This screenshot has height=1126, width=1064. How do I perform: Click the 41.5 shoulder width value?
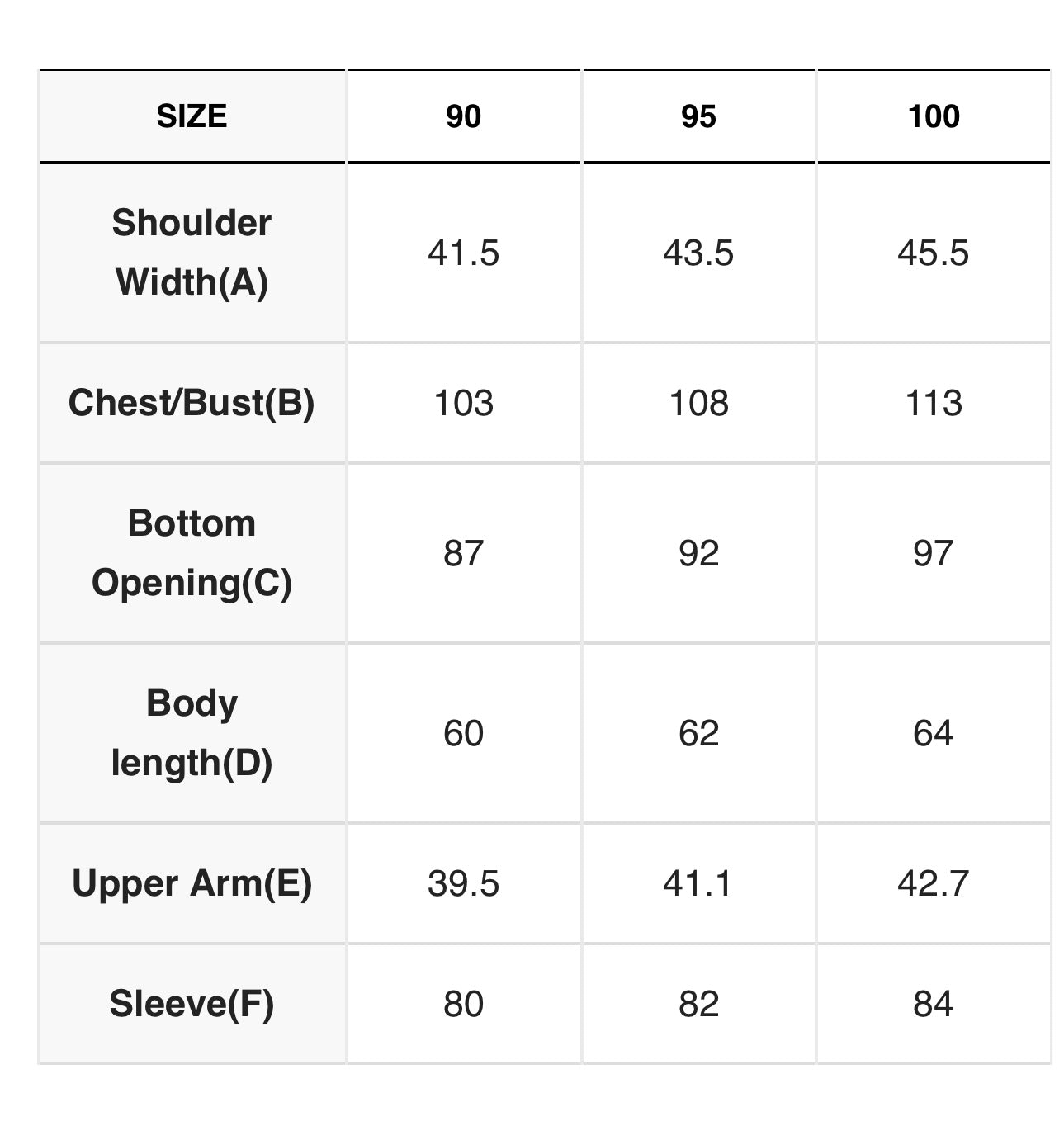pyautogui.click(x=463, y=253)
